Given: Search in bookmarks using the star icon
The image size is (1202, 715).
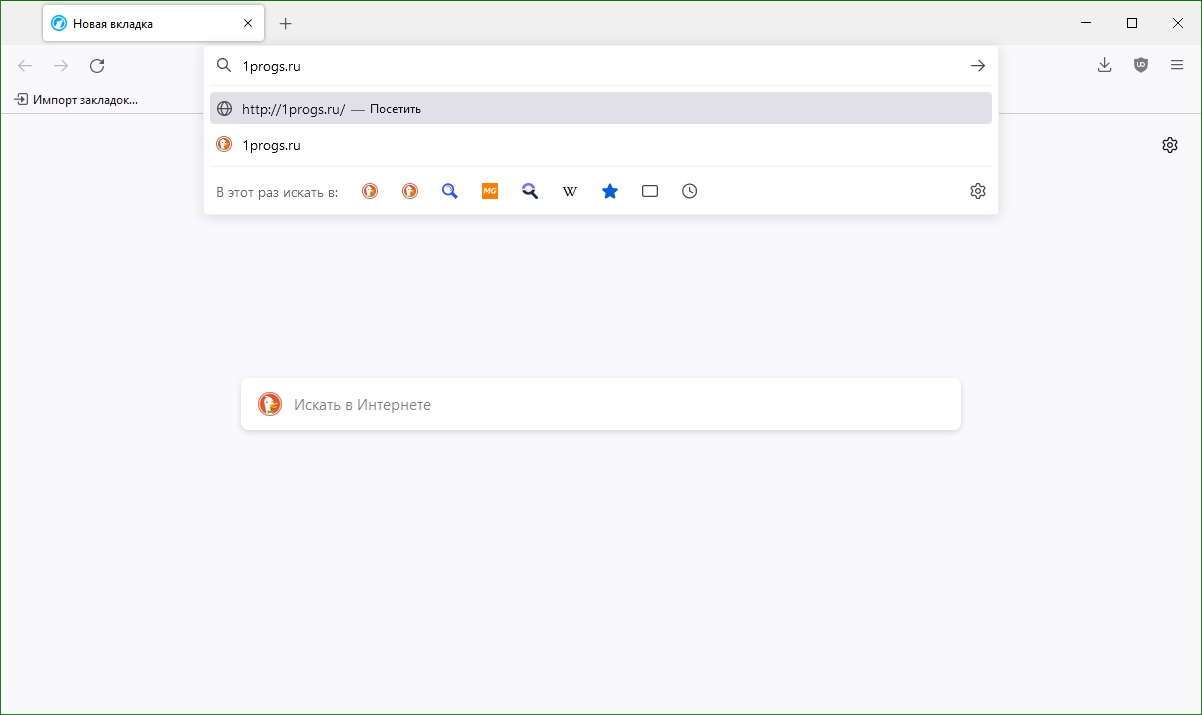Looking at the screenshot, I should (610, 191).
